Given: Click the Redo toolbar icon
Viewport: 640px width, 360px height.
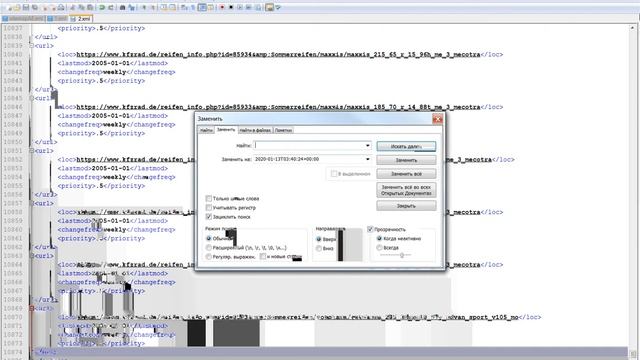Looking at the screenshot, I should [111, 7].
